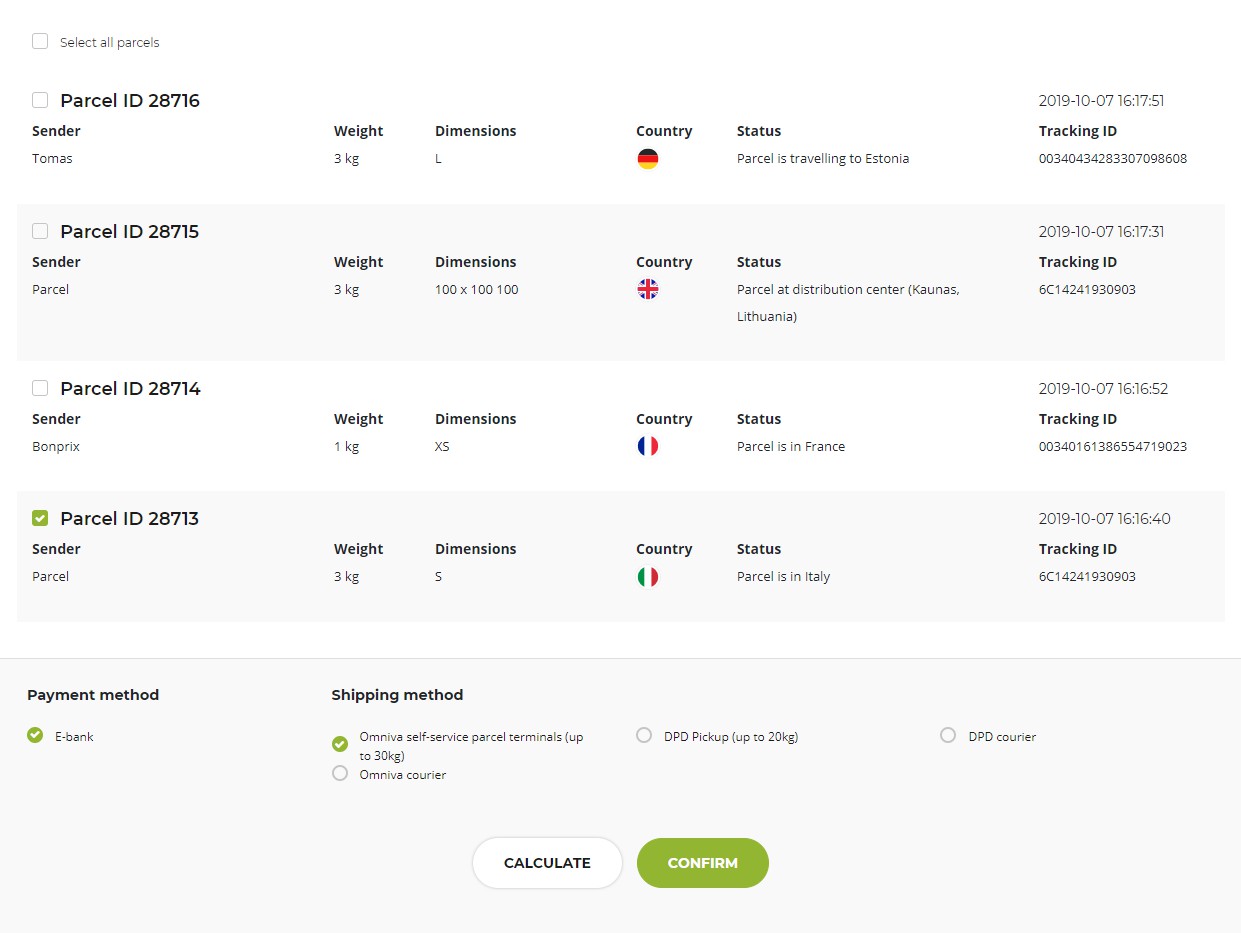This screenshot has width=1241, height=933.
Task: Choose Omniva self-service parcel terminals option
Action: pyautogui.click(x=340, y=744)
